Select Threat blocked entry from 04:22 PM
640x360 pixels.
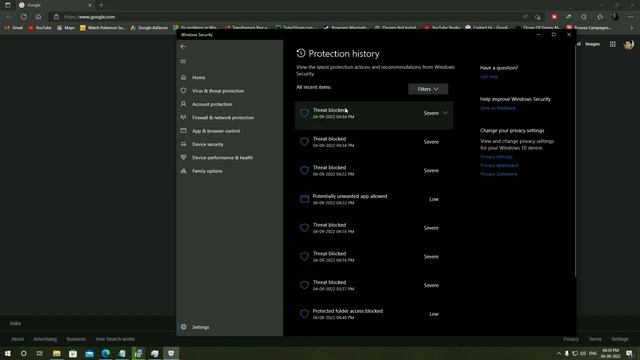coord(374,171)
